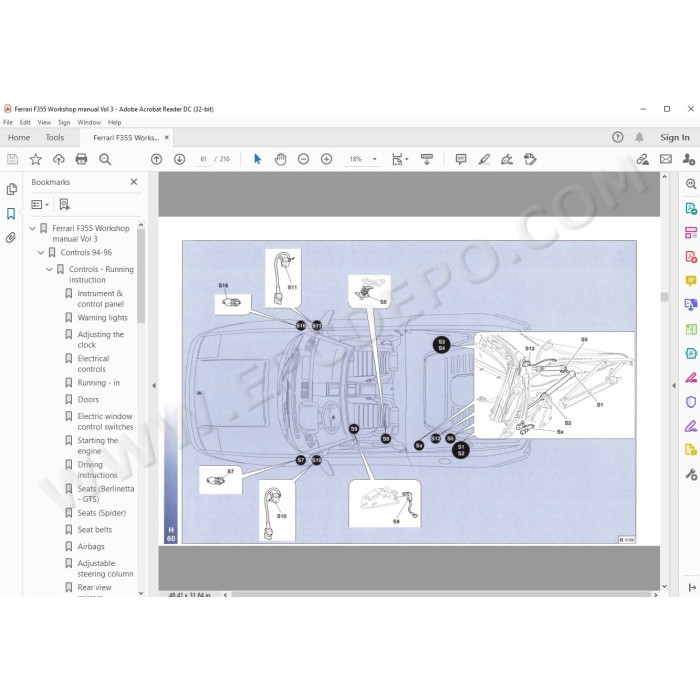Open the Sign menu
Image resolution: width=700 pixels, height=700 pixels.
click(64, 122)
